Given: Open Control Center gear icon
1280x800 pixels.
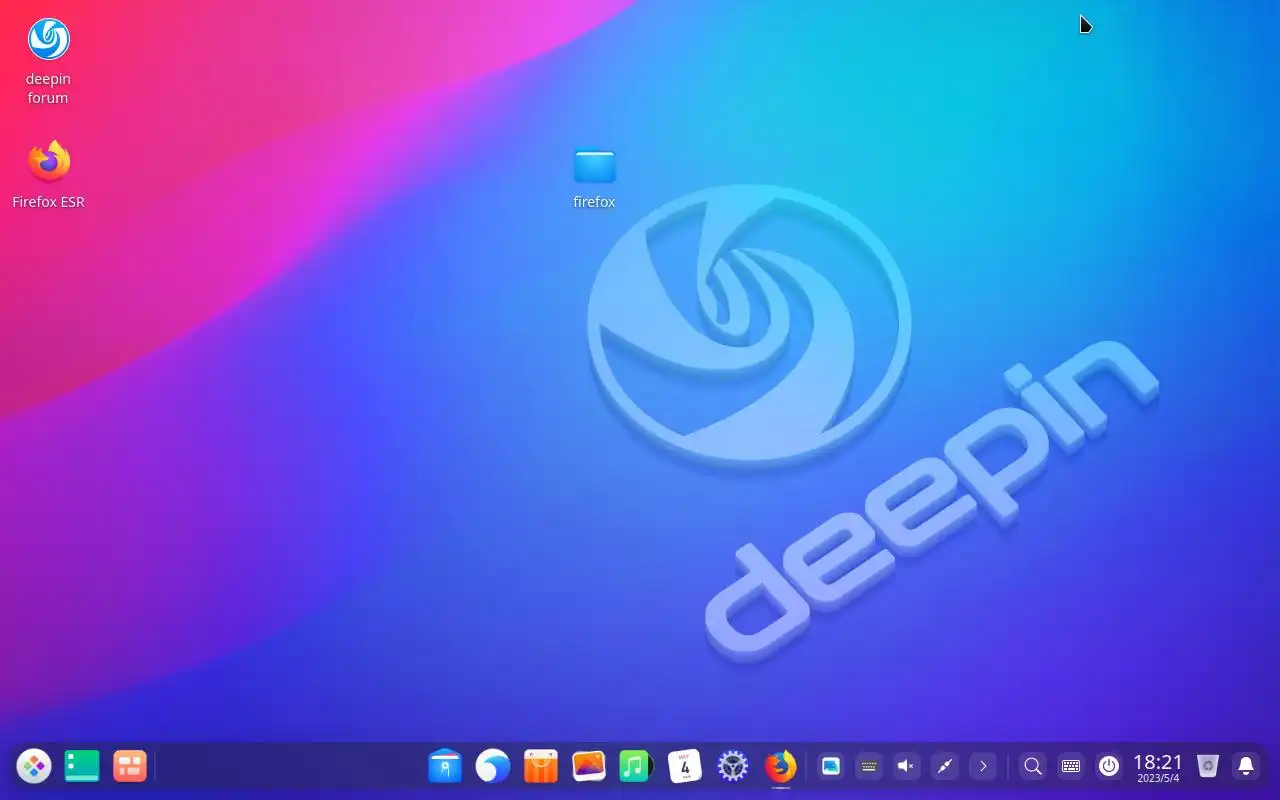Looking at the screenshot, I should click(733, 767).
